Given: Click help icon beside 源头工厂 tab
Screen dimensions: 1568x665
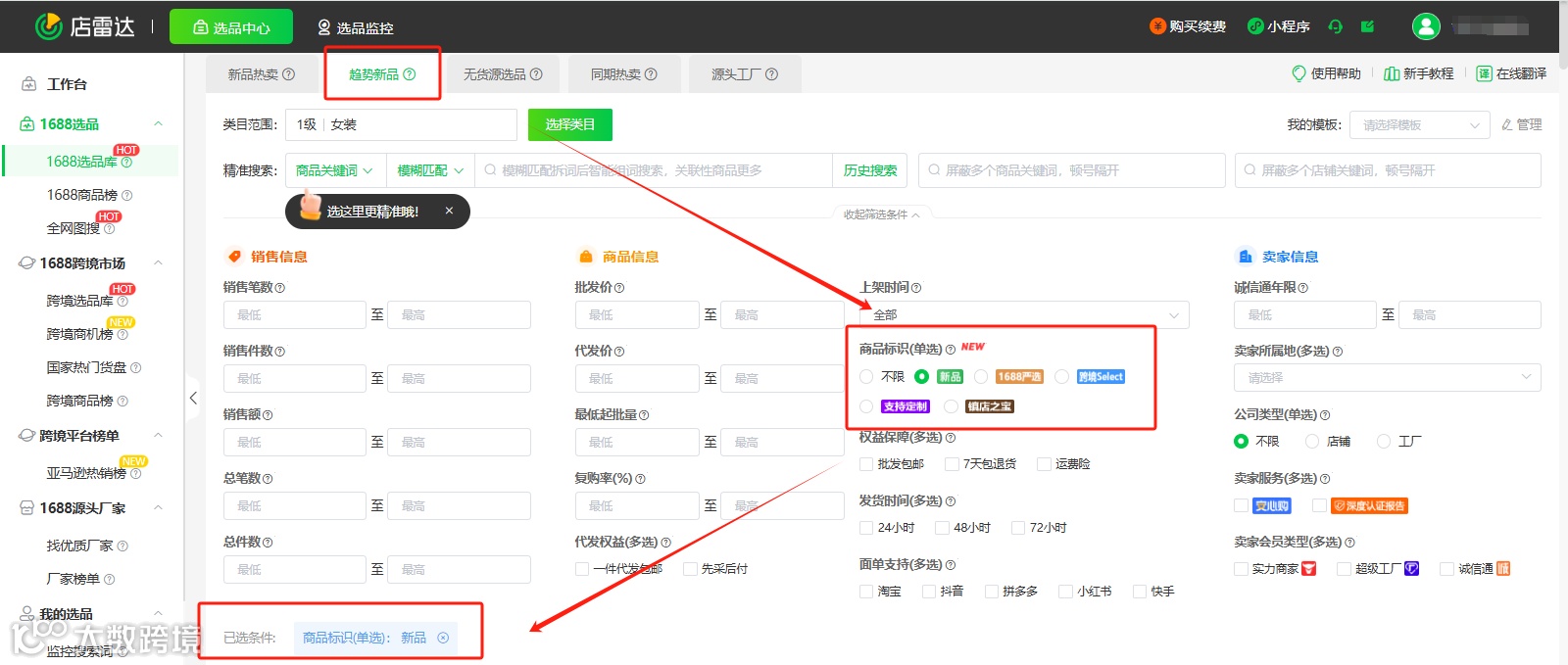Looking at the screenshot, I should point(771,74).
